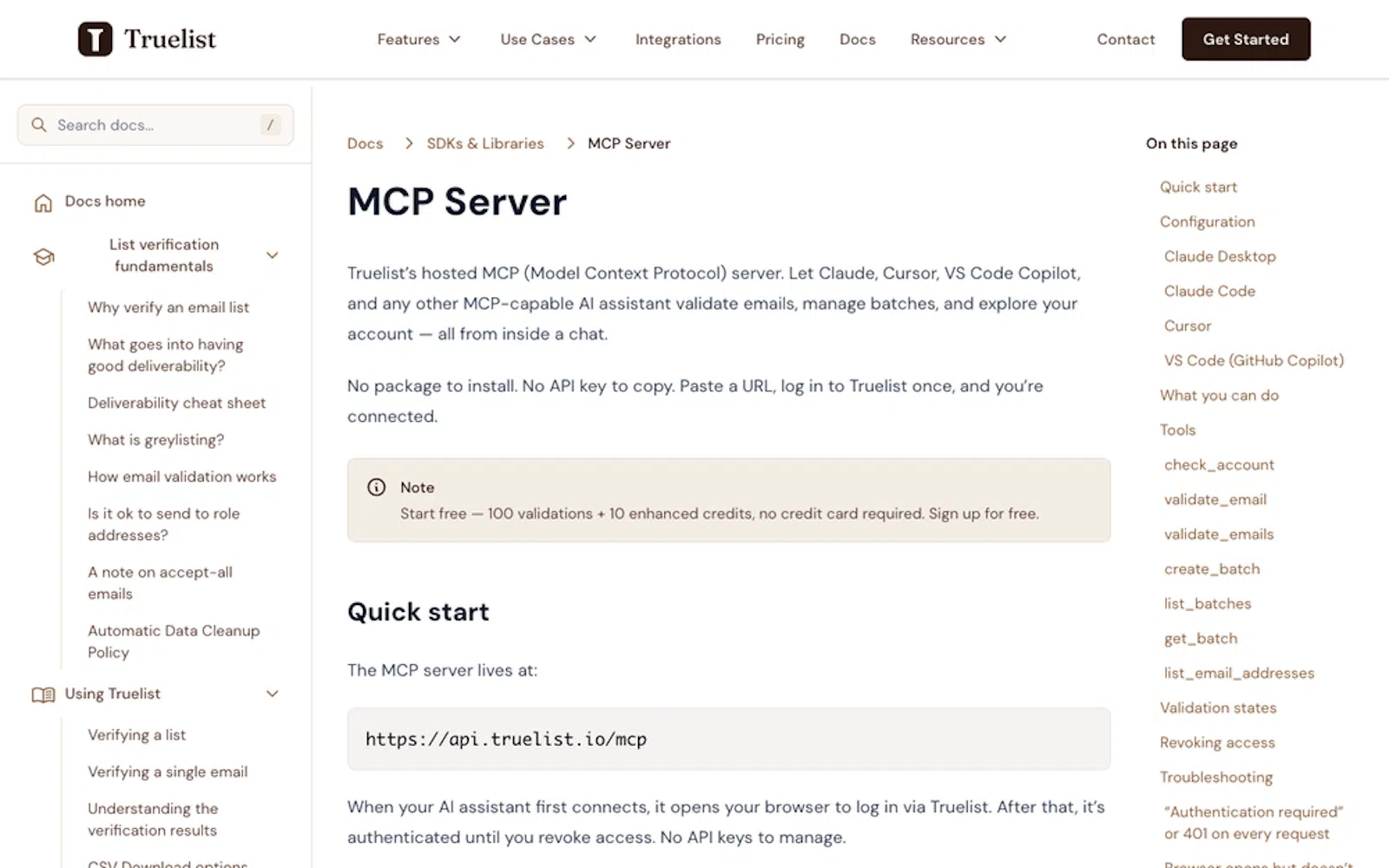Go to Docs breadcrumb link
This screenshot has width=1389, height=868.
click(365, 143)
